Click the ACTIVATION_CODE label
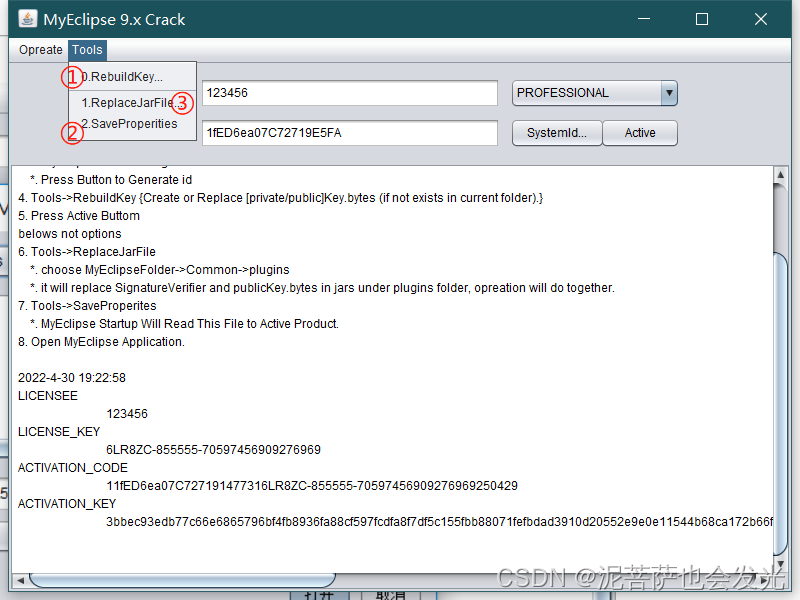 (x=73, y=468)
